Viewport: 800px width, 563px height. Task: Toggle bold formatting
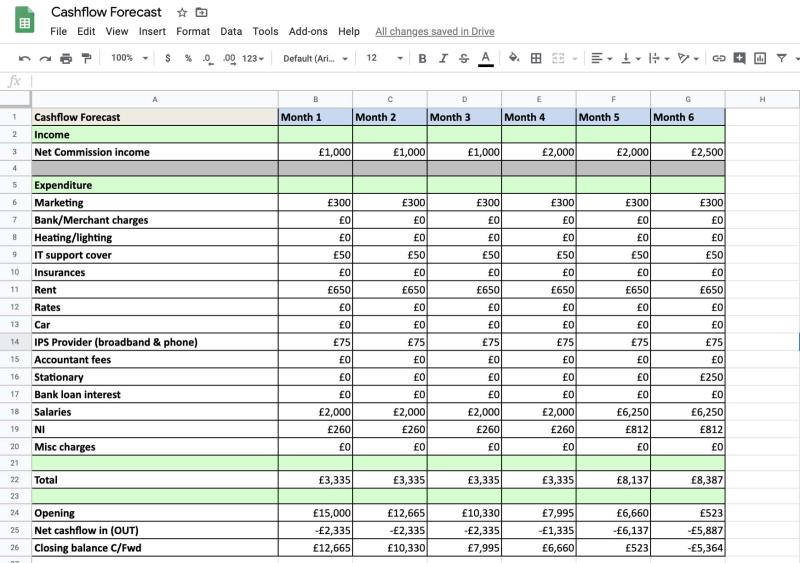click(422, 59)
